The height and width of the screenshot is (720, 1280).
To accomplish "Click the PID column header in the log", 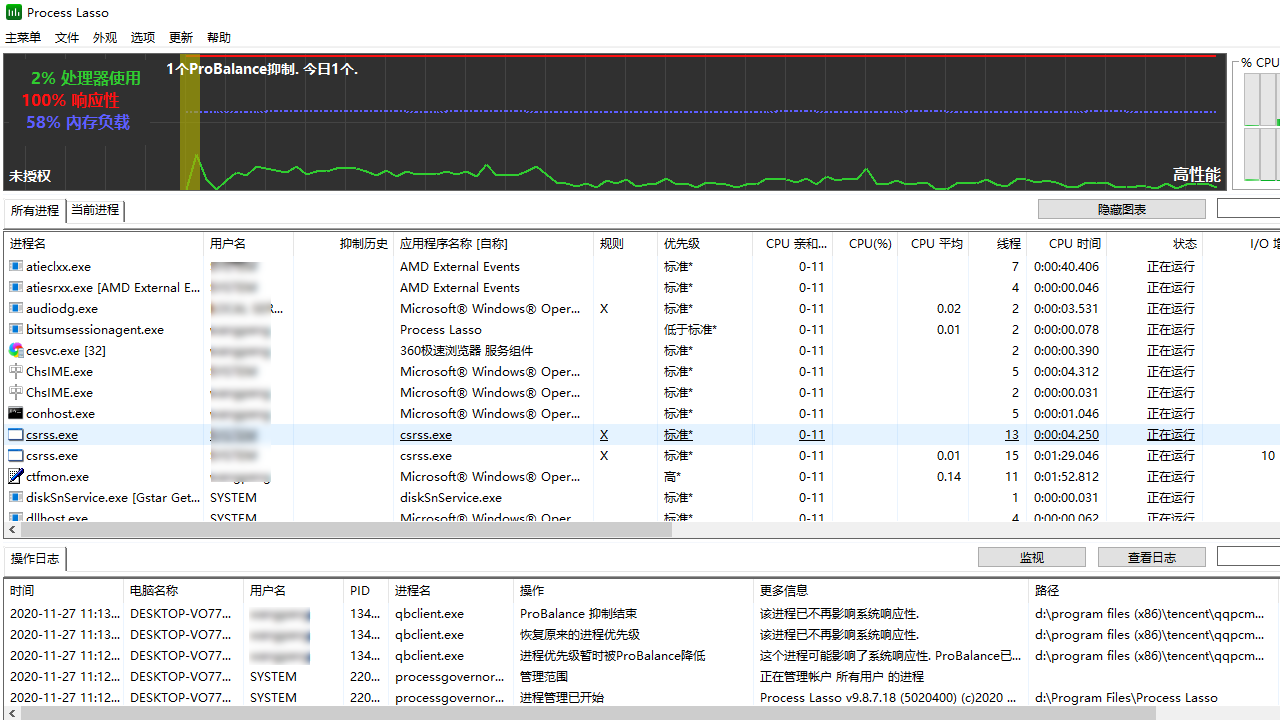I will click(360, 590).
